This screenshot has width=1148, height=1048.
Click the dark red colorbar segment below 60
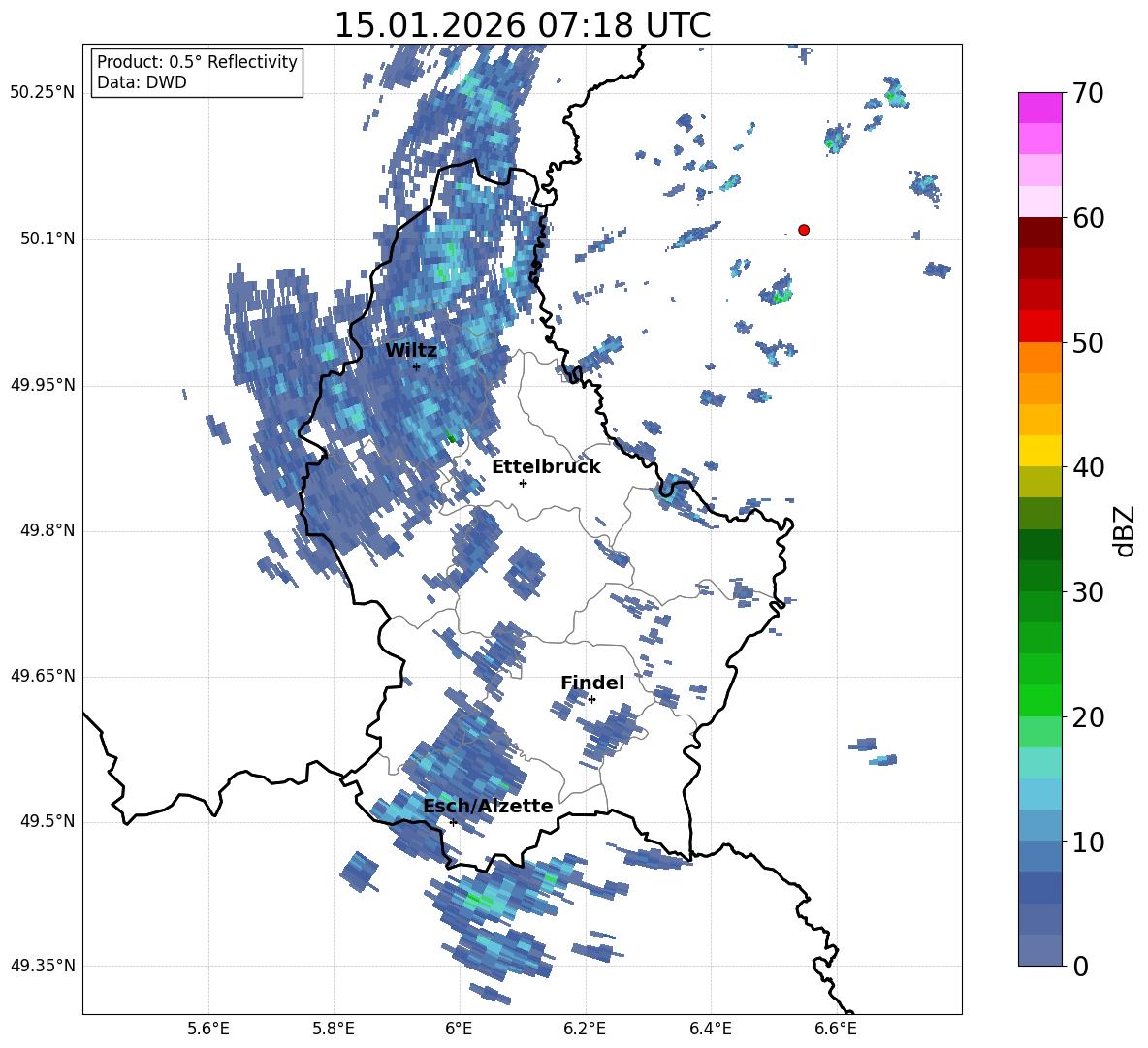point(1040,233)
